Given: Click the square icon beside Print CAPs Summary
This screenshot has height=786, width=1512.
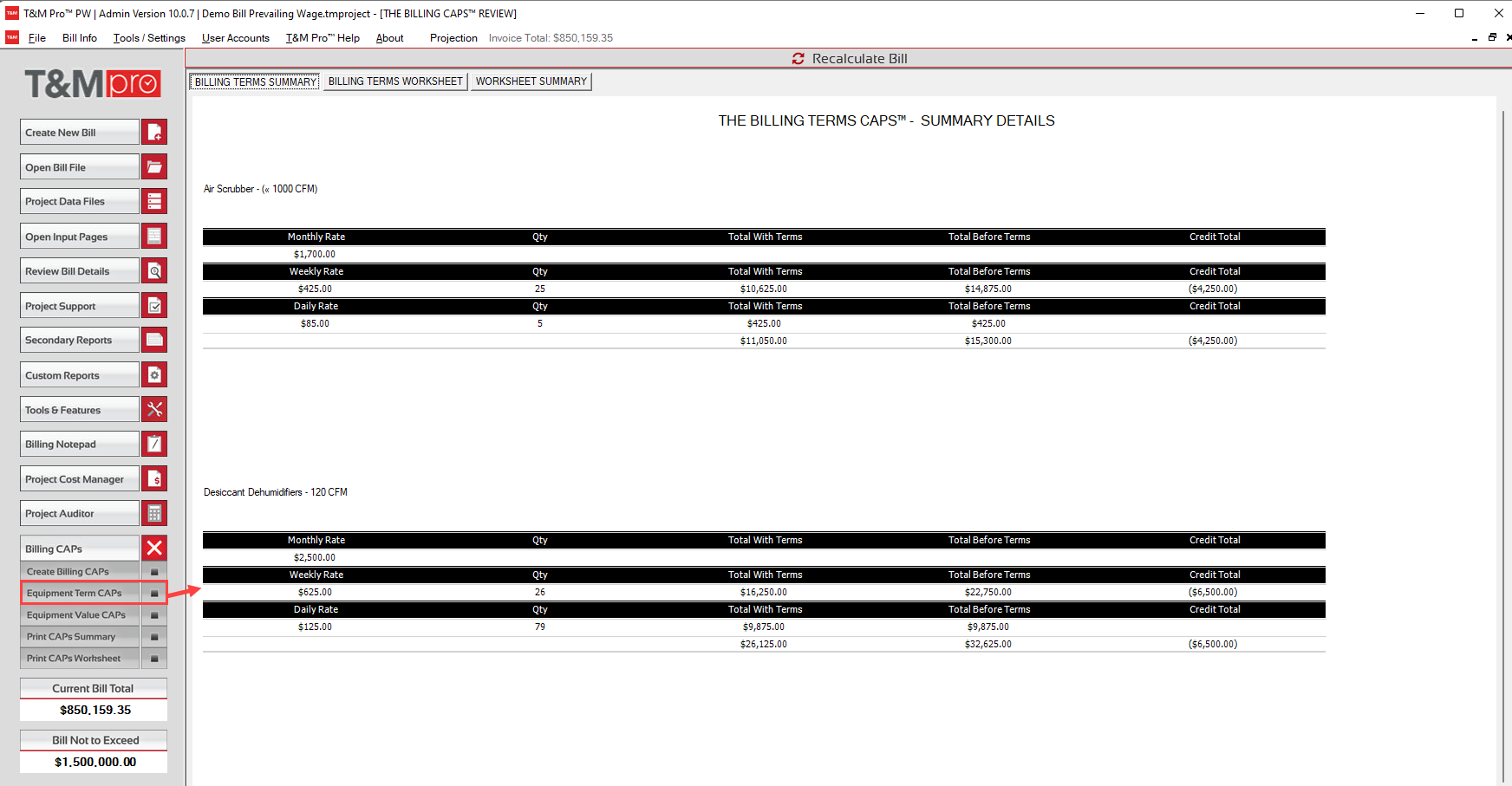Looking at the screenshot, I should point(154,637).
